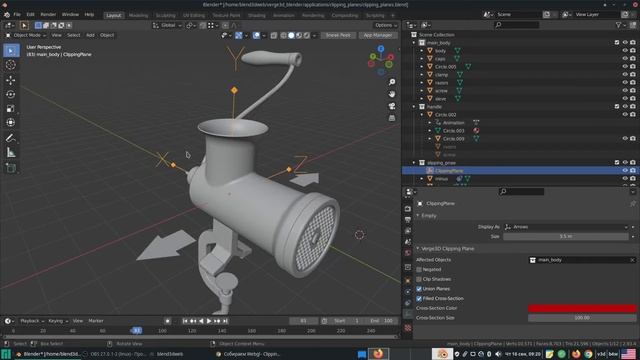Click the Sneak Peek button
Screen dimensions: 640x360
click(x=338, y=36)
